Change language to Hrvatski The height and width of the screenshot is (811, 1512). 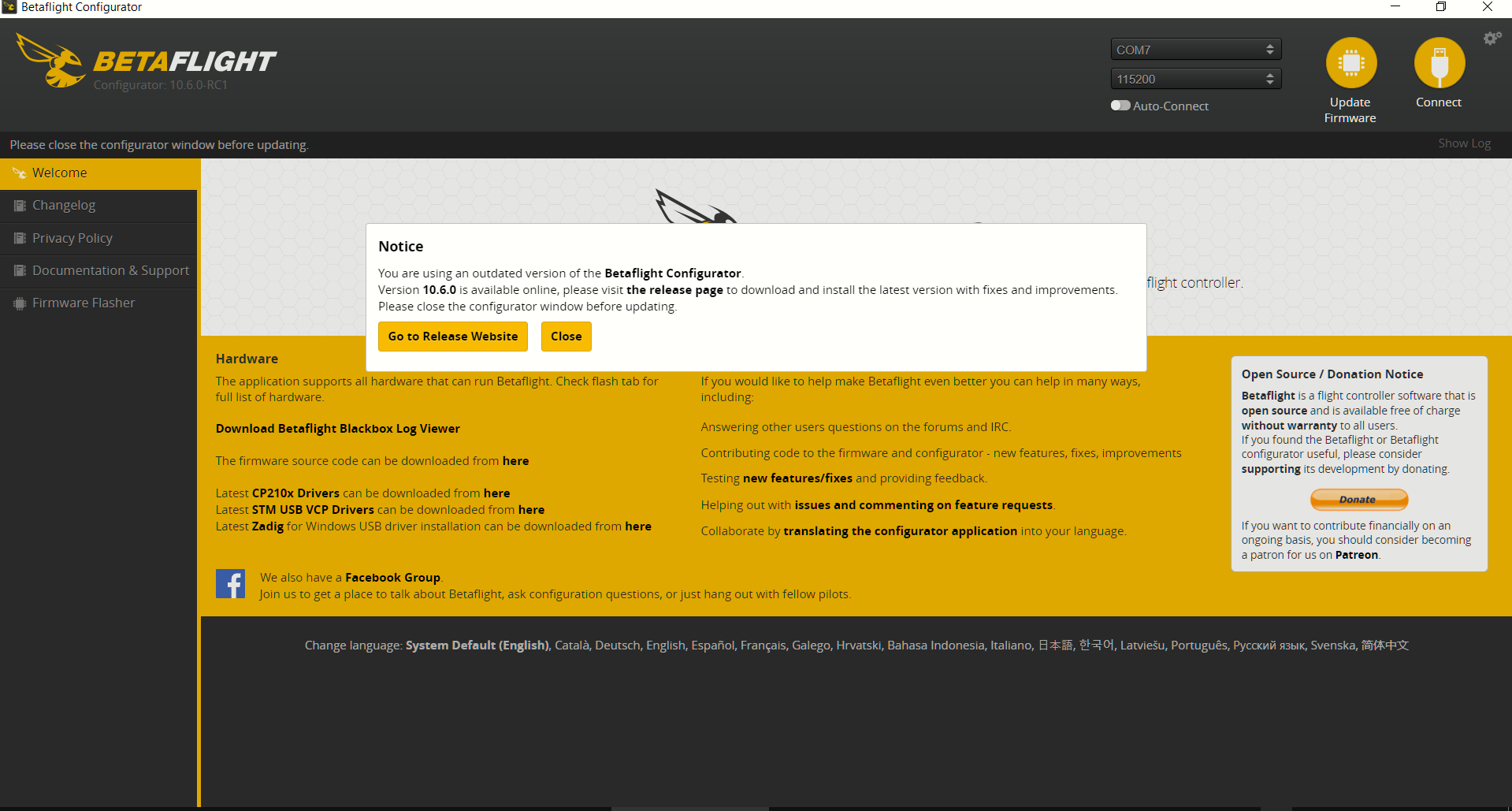coord(859,645)
